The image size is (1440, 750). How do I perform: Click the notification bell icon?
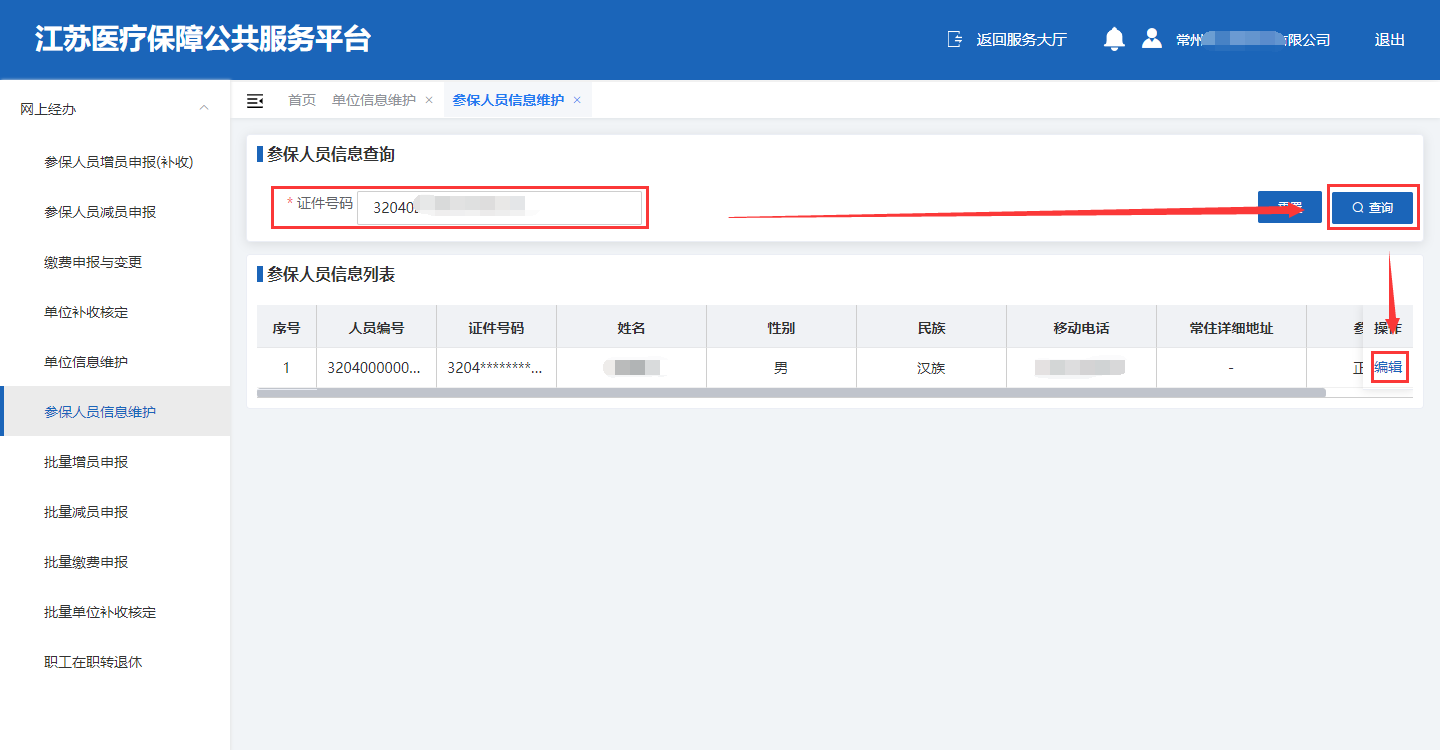click(1114, 39)
